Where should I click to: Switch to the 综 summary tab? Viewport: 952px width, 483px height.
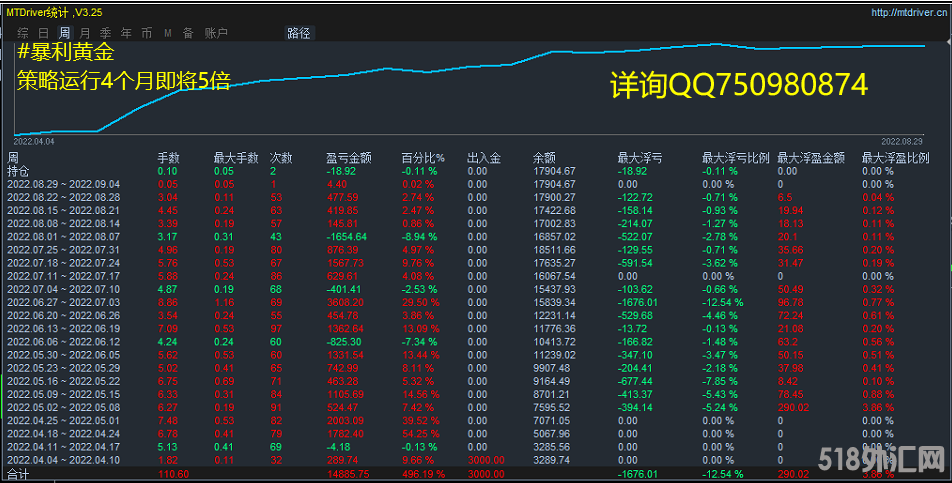click(x=22, y=33)
